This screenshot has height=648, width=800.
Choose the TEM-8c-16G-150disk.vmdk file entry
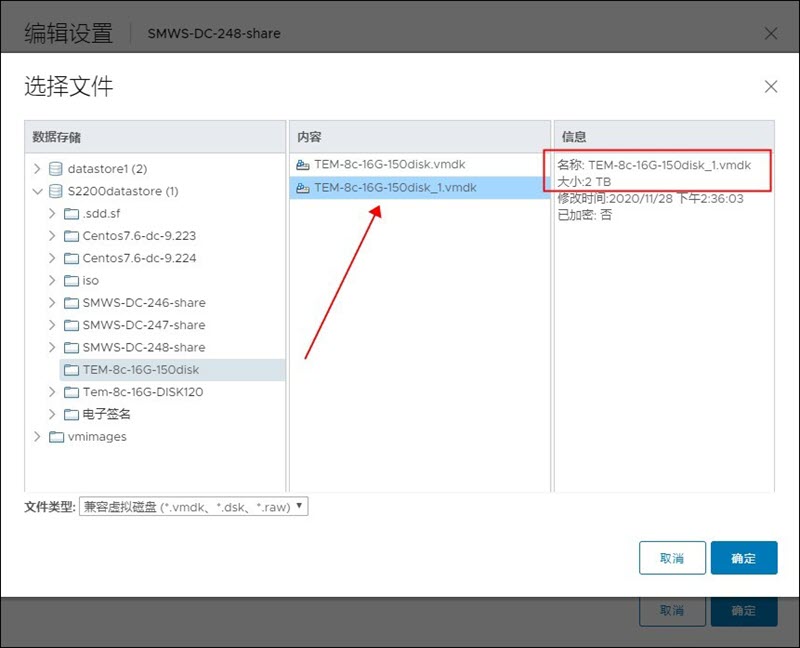pyautogui.click(x=389, y=165)
